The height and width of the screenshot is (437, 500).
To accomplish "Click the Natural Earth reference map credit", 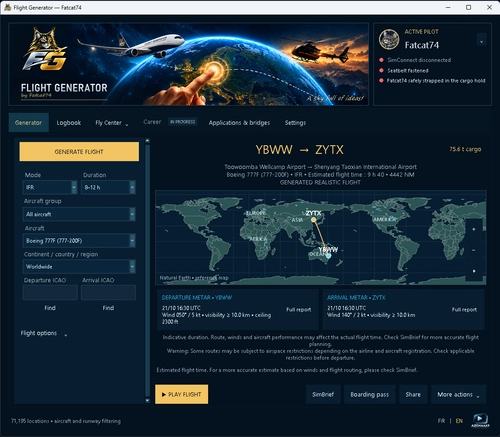I will pos(194,278).
